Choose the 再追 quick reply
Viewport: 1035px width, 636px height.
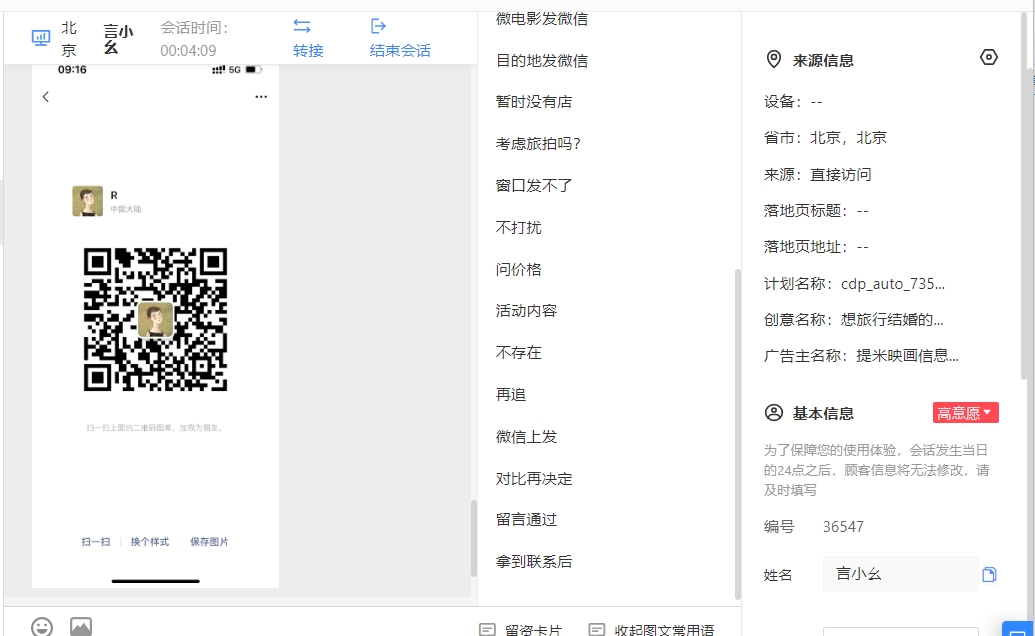pos(511,395)
